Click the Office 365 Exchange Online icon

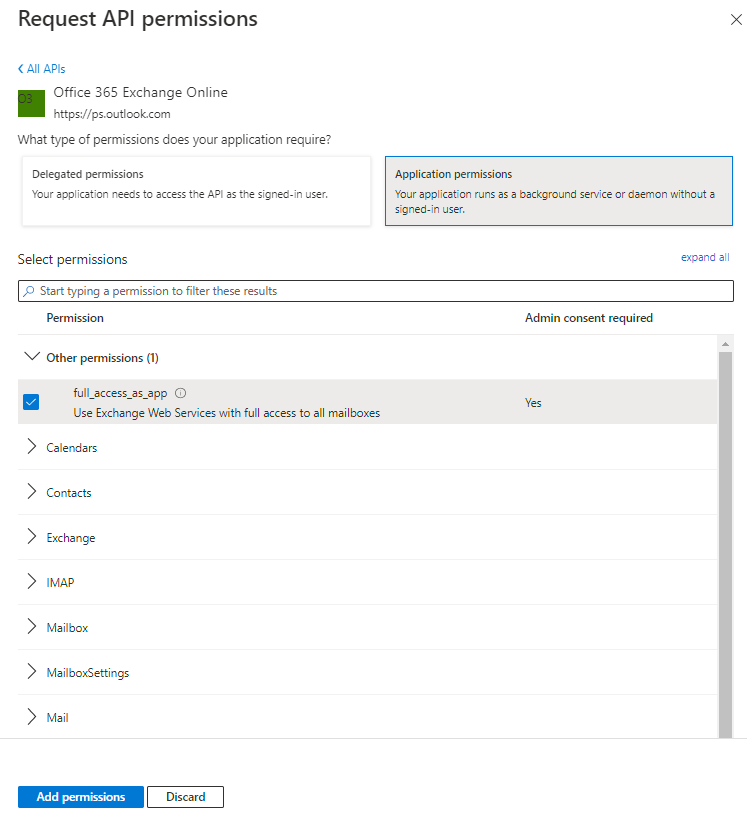tap(31, 103)
